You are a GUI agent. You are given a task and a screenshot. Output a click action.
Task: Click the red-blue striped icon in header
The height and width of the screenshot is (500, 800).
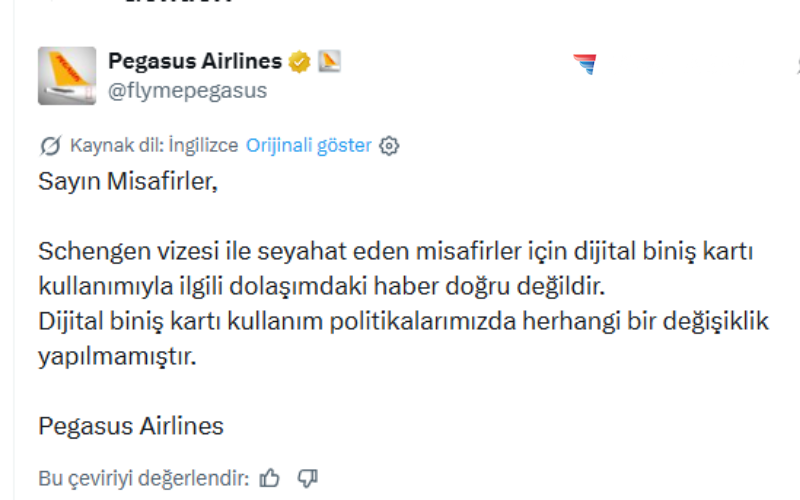click(585, 65)
